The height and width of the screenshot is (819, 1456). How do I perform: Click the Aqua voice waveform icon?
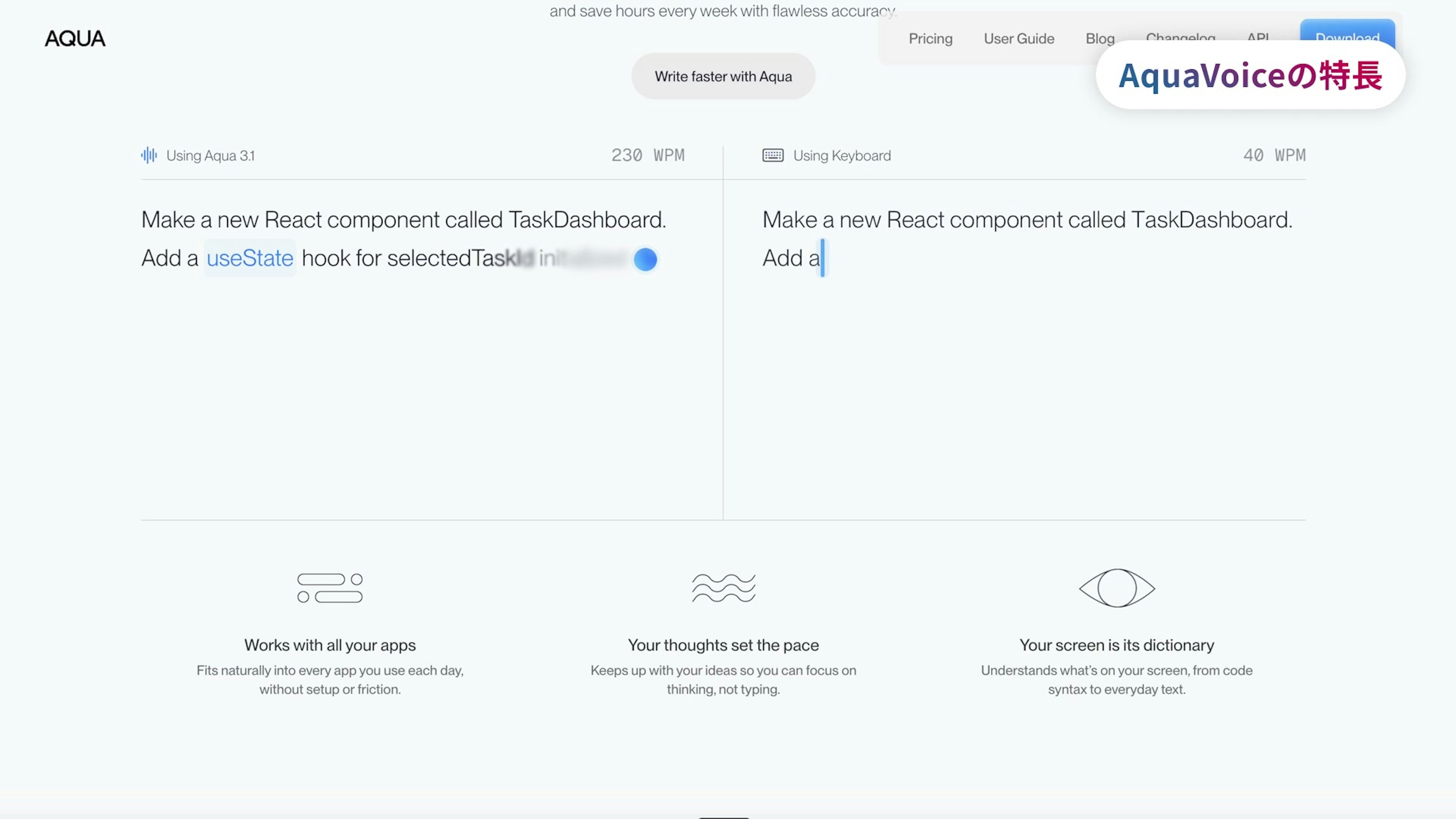(149, 155)
